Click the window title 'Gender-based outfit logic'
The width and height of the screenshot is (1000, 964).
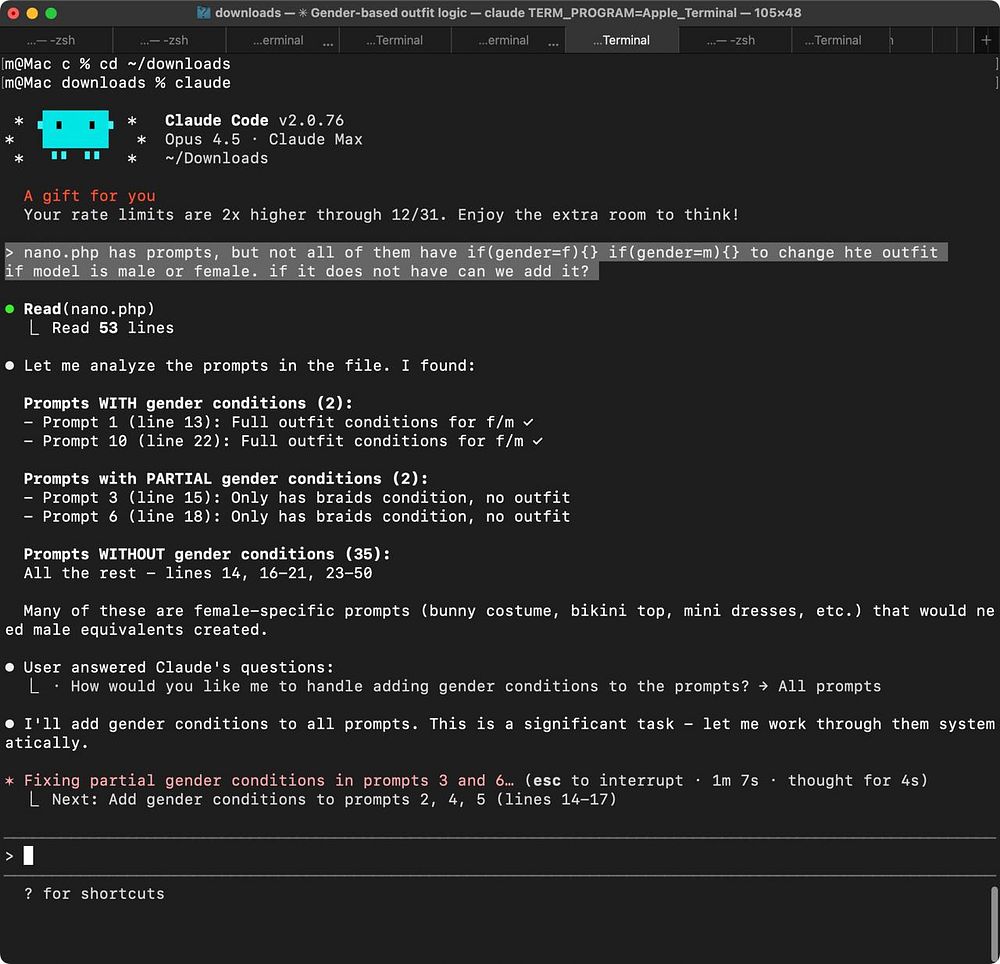tap(388, 13)
